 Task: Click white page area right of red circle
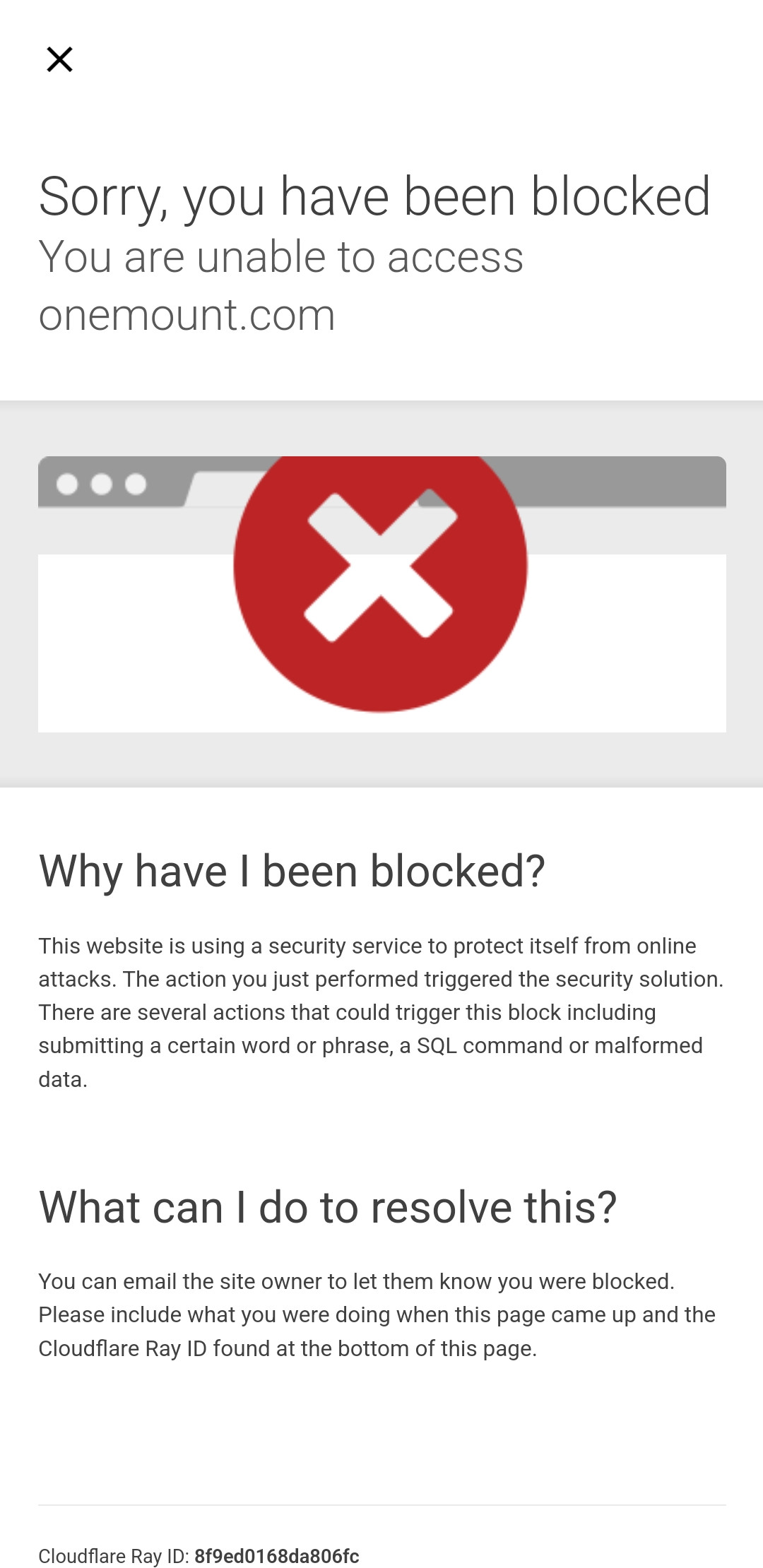[629, 643]
